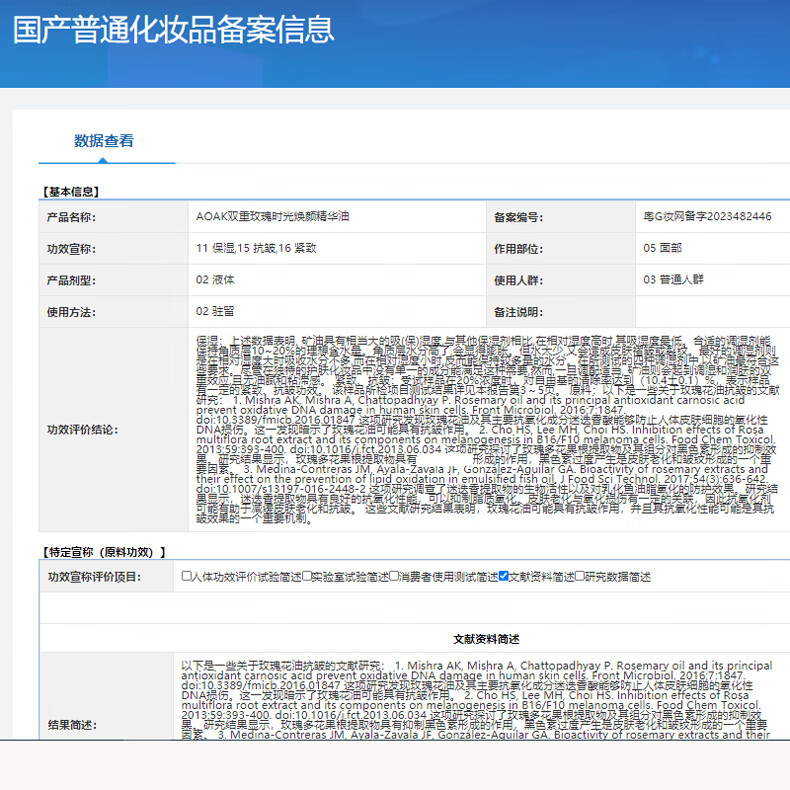
Task: Click the 05 面部 application area value
Action: (x=663, y=248)
